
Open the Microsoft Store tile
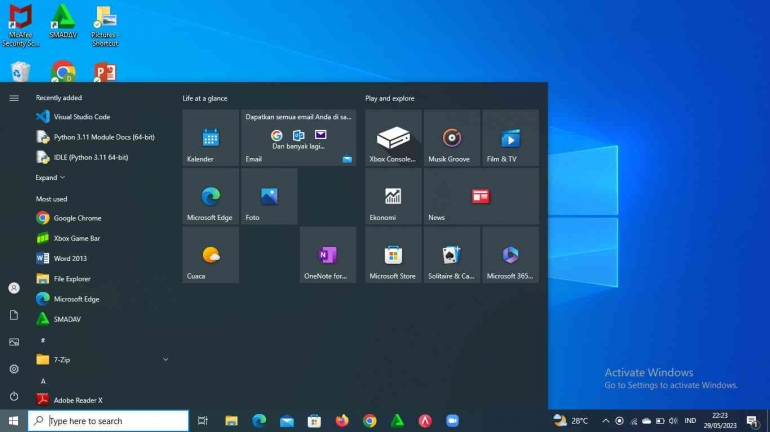[x=393, y=255]
